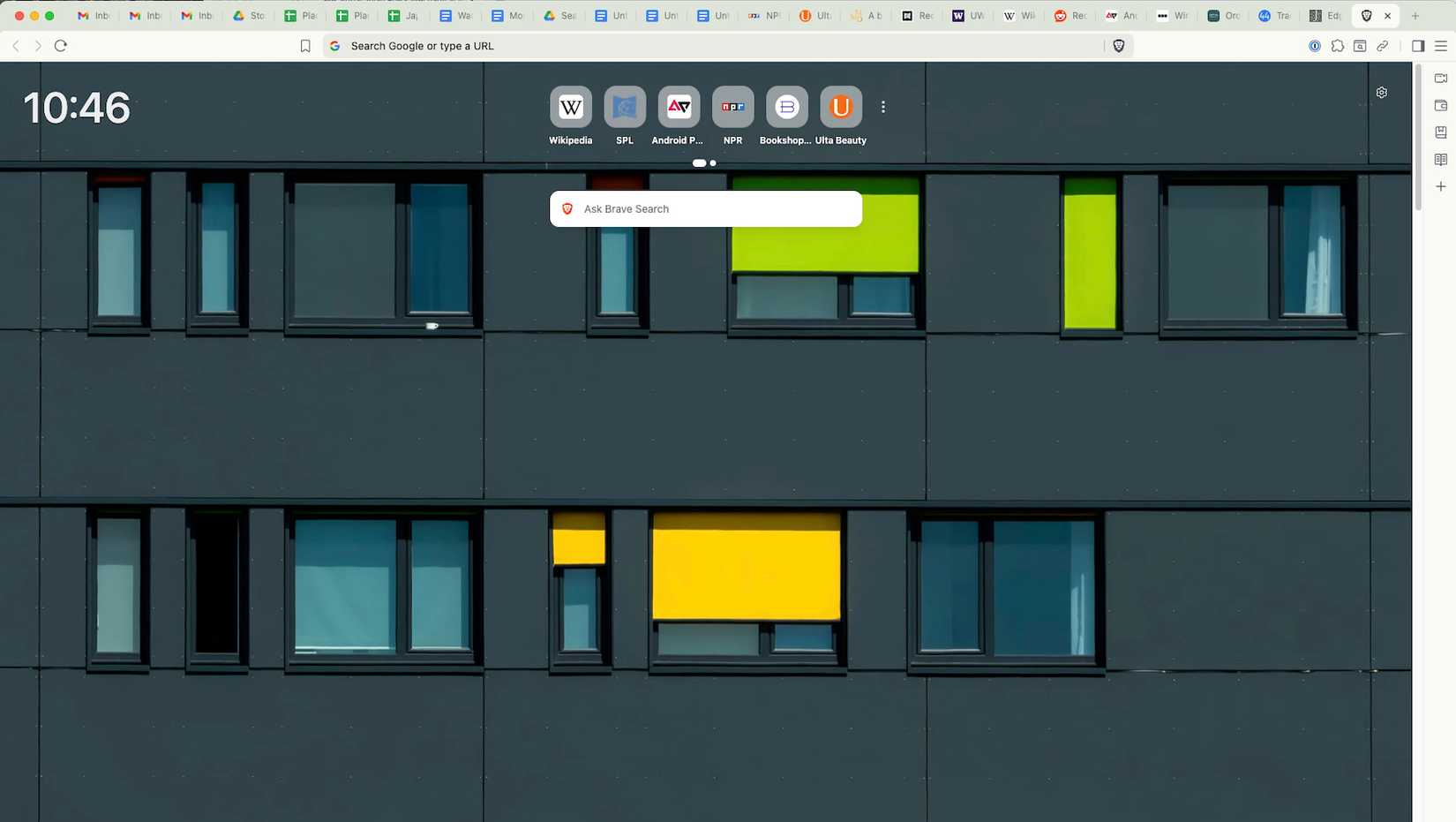Viewport: 1456px width, 822px height.
Task: Bookmark this page using the bookmark icon
Action: (x=305, y=46)
